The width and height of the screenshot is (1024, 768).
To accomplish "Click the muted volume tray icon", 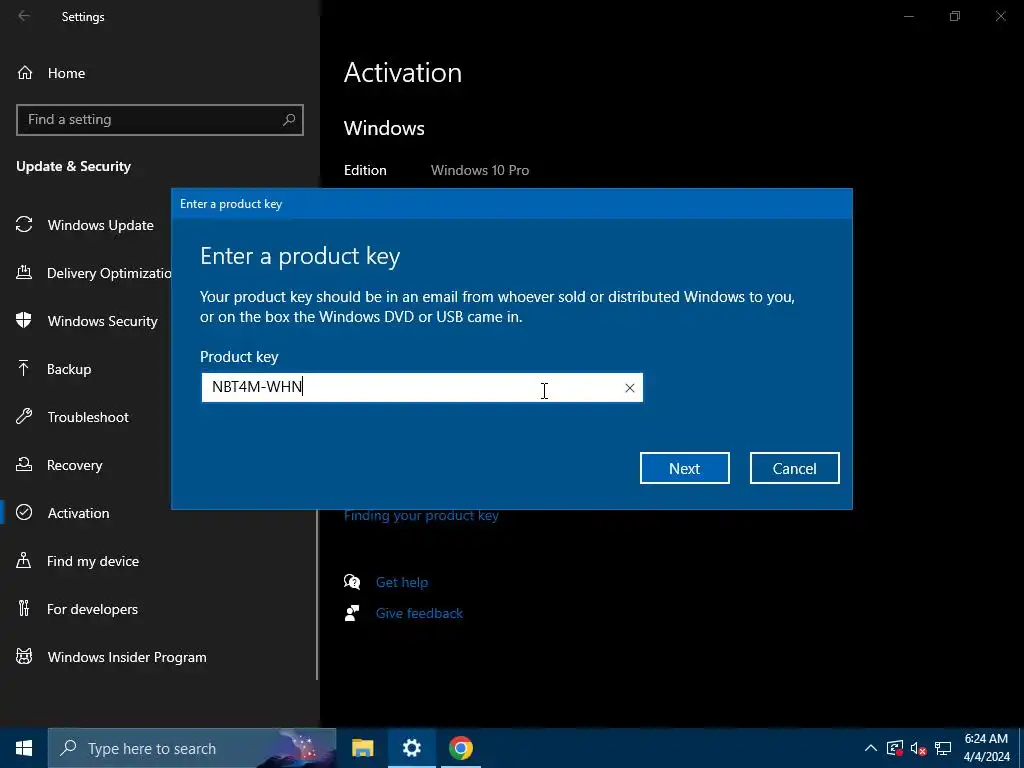I will pos(918,748).
